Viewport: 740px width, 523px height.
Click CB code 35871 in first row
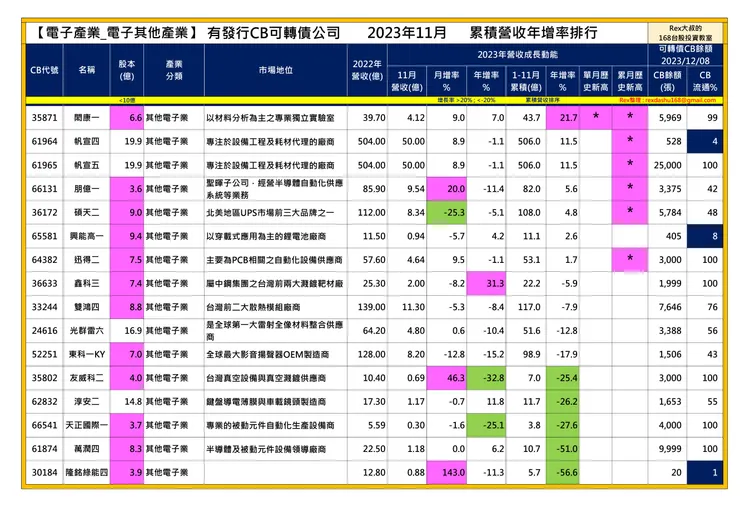pos(44,118)
